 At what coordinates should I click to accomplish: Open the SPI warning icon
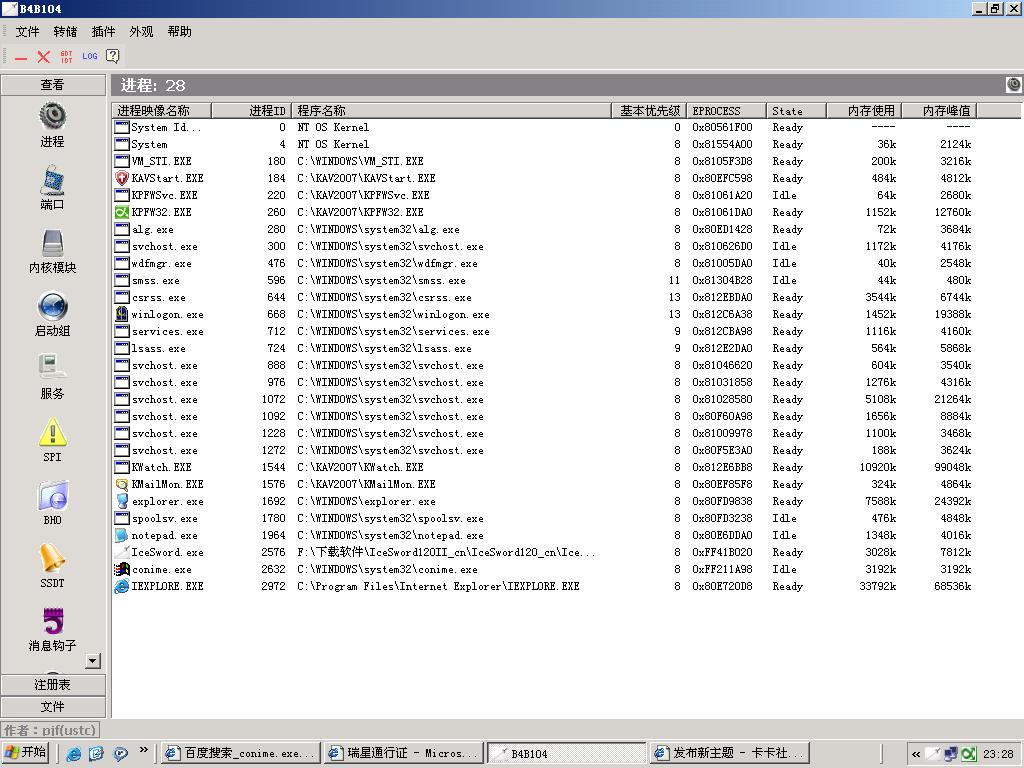tap(52, 432)
